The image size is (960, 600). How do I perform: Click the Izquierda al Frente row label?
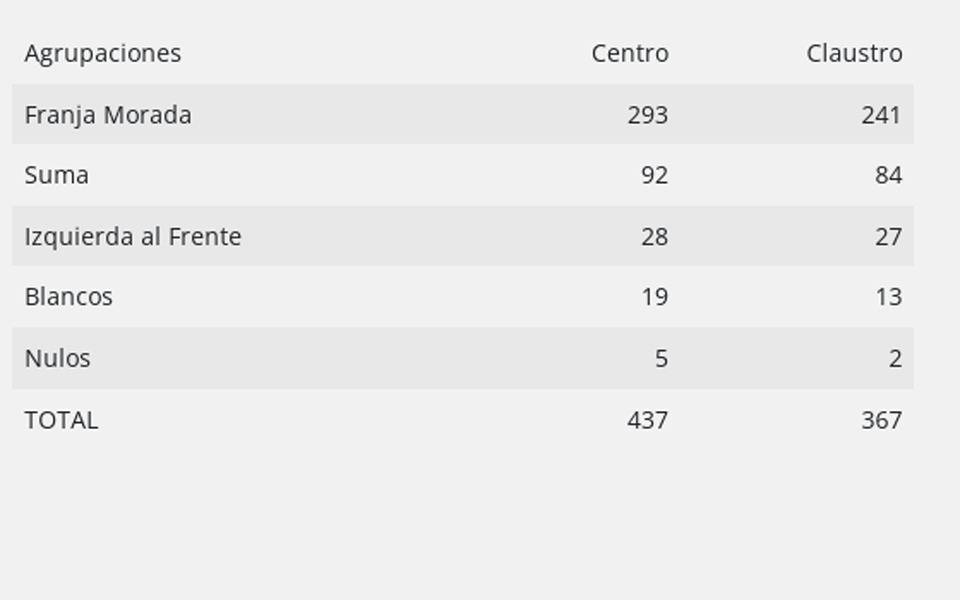tap(133, 236)
